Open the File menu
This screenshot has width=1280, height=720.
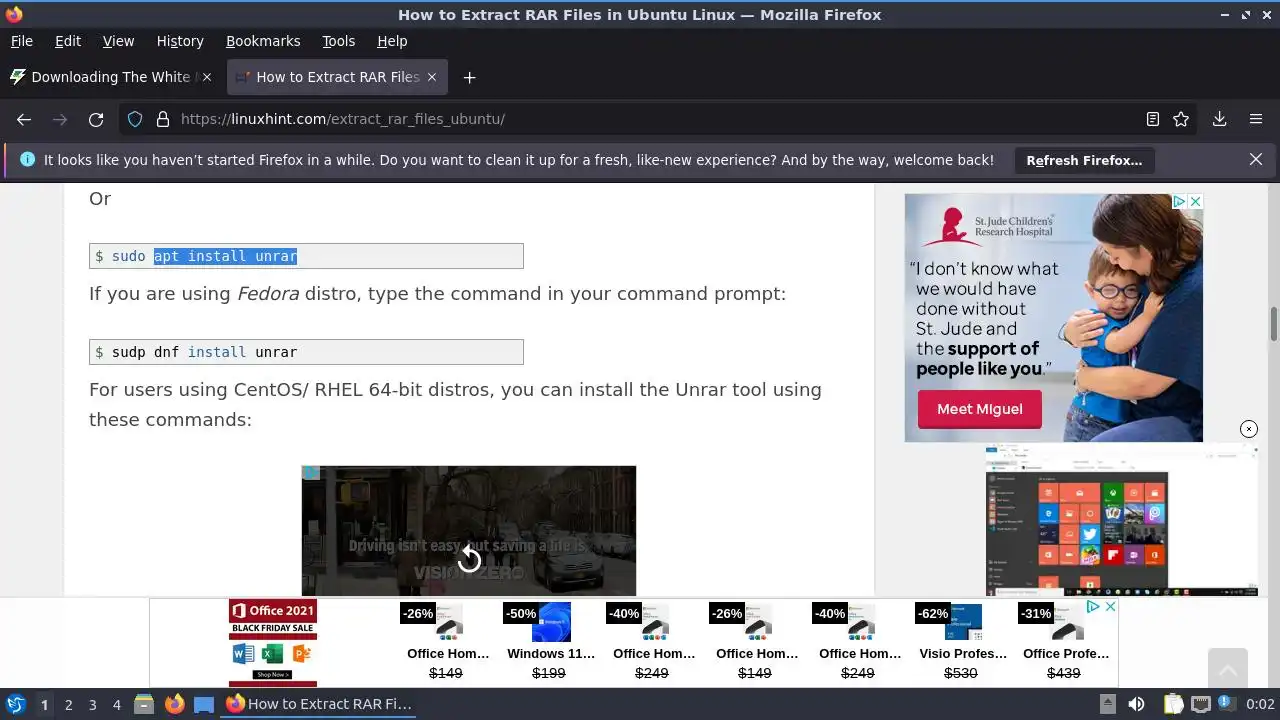(21, 41)
